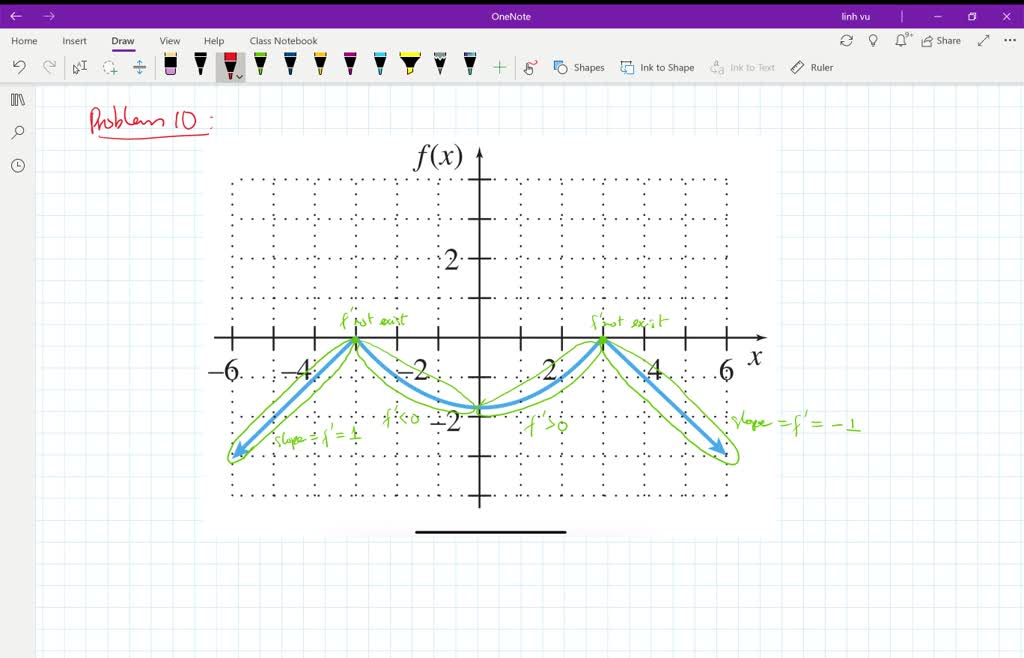The height and width of the screenshot is (658, 1024).
Task: Toggle the selected red pen tool
Action: (x=227, y=63)
